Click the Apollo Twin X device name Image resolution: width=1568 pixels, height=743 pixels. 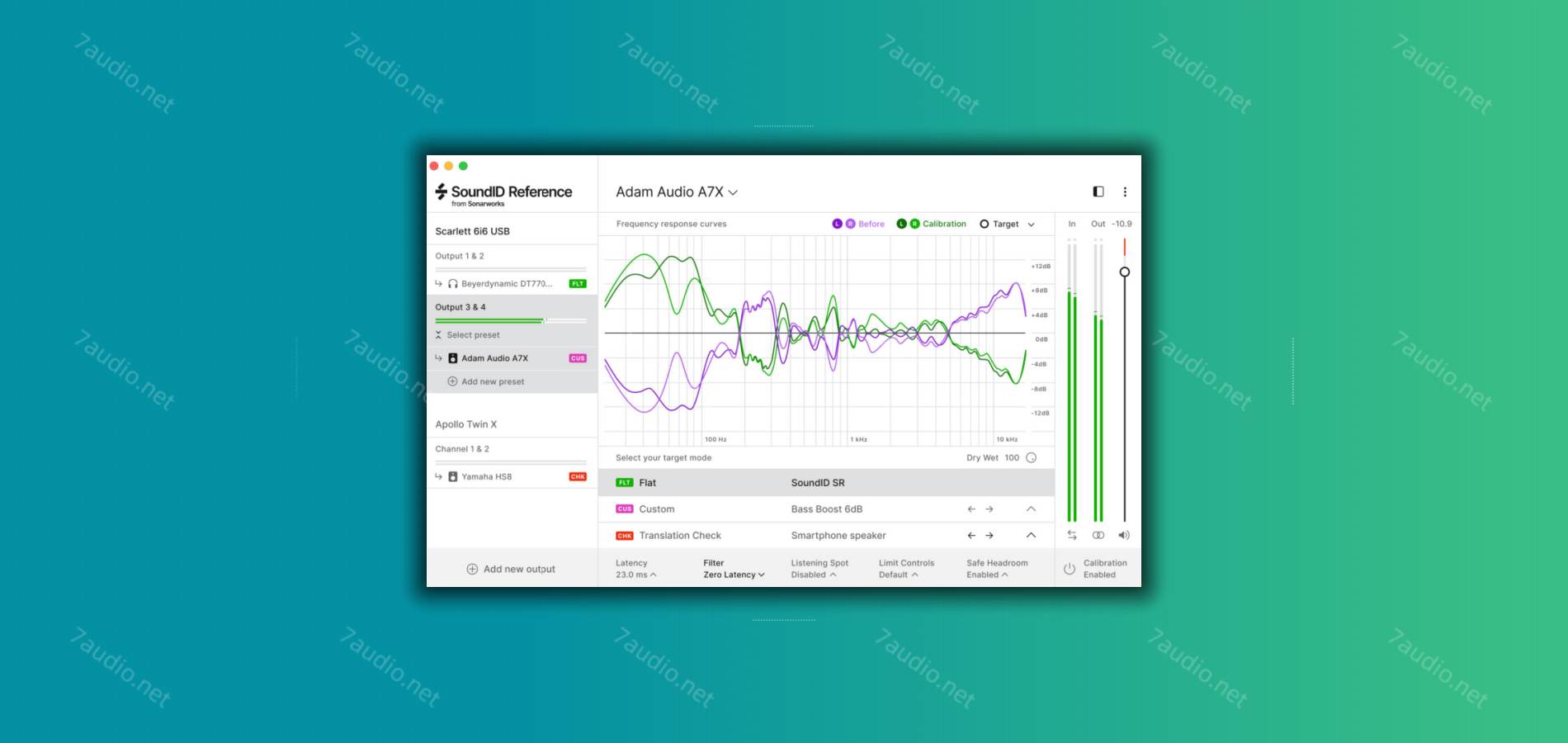point(466,424)
